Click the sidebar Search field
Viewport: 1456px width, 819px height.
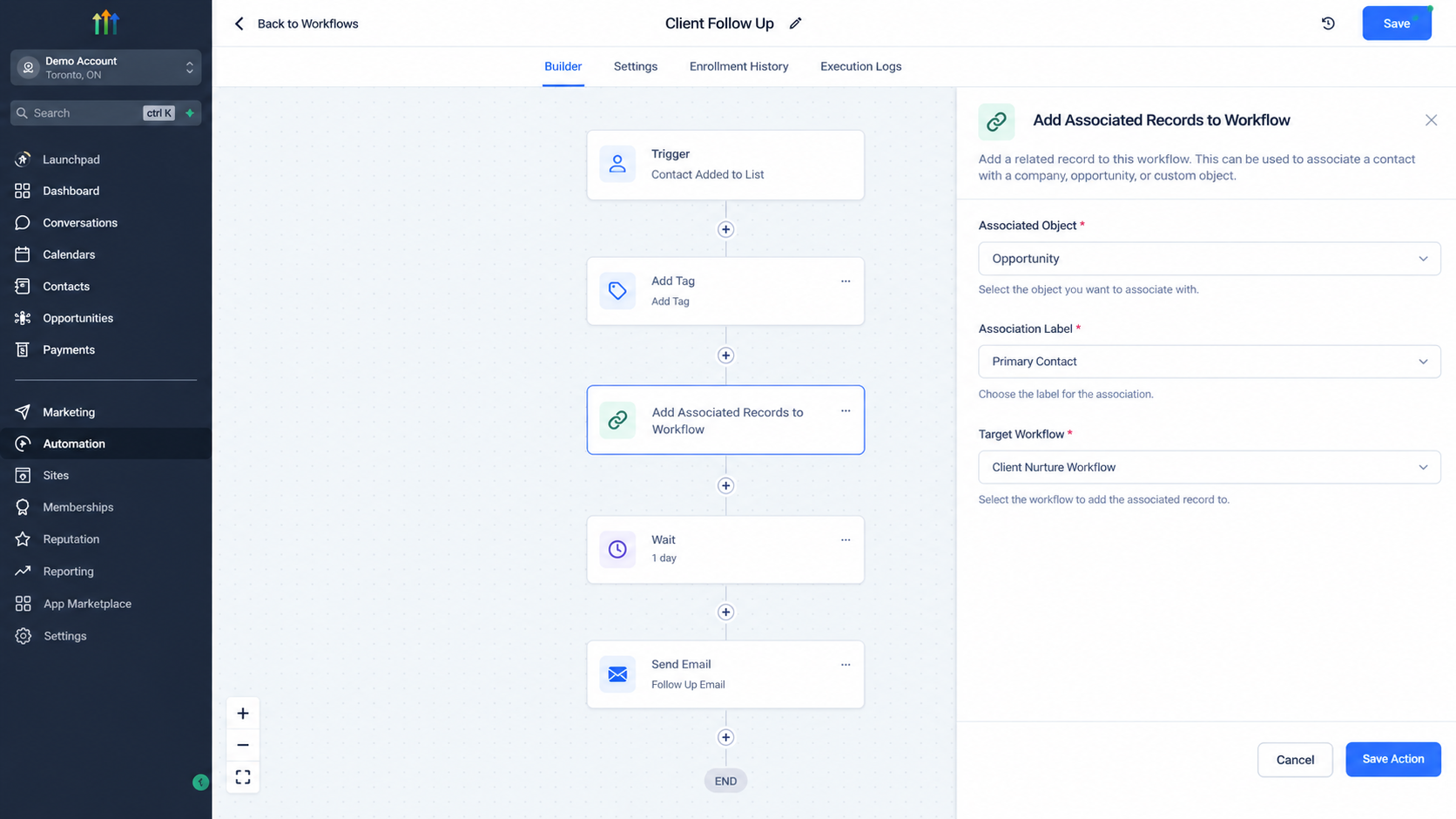pyautogui.click(x=105, y=113)
